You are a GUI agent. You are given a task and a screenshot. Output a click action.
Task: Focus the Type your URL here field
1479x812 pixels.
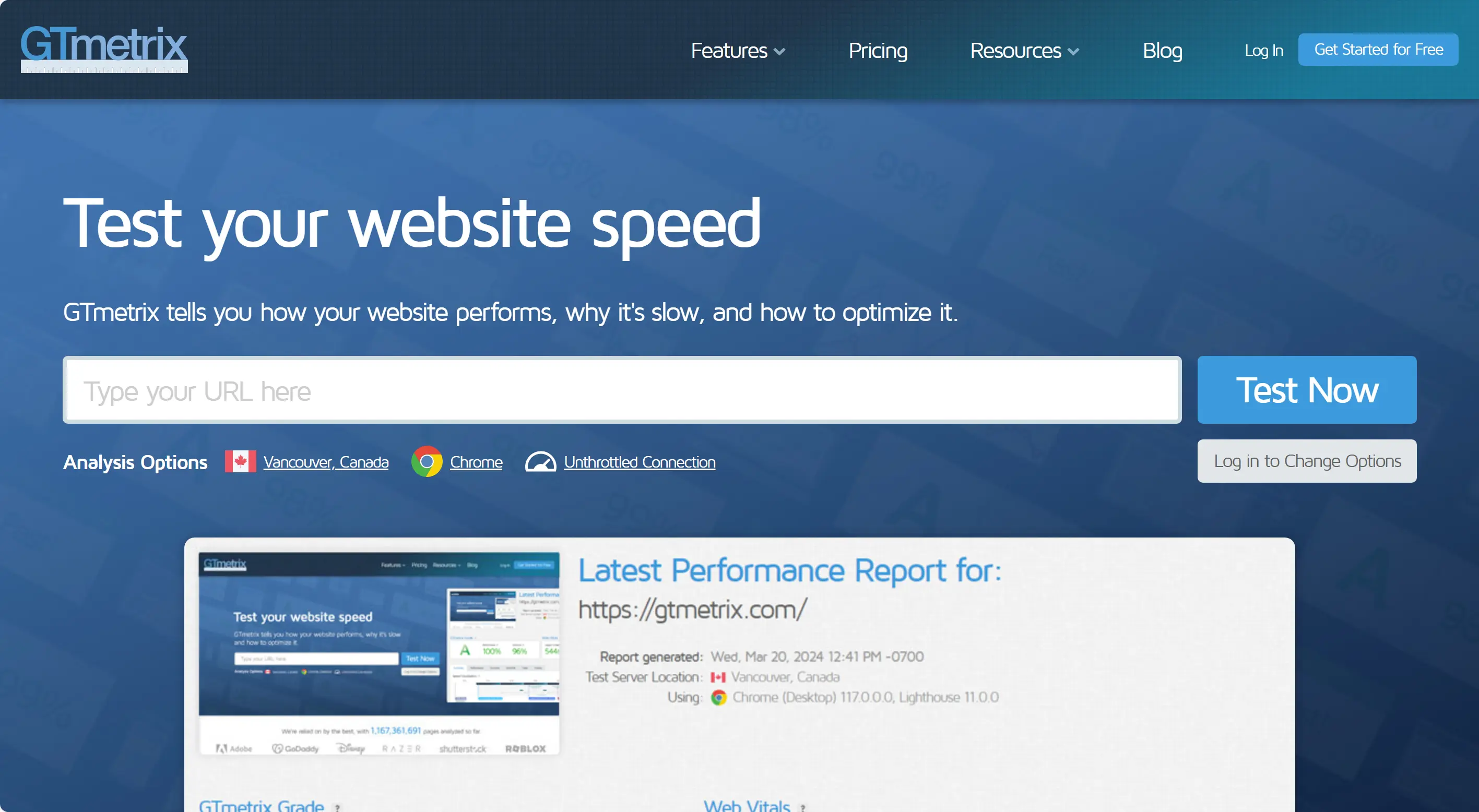[622, 390]
